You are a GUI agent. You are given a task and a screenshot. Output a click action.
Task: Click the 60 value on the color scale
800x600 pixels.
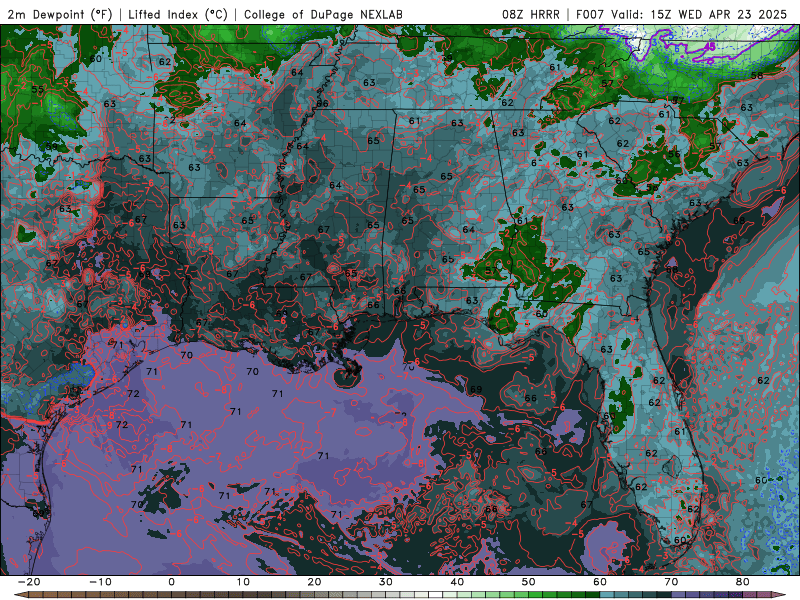pos(600,582)
